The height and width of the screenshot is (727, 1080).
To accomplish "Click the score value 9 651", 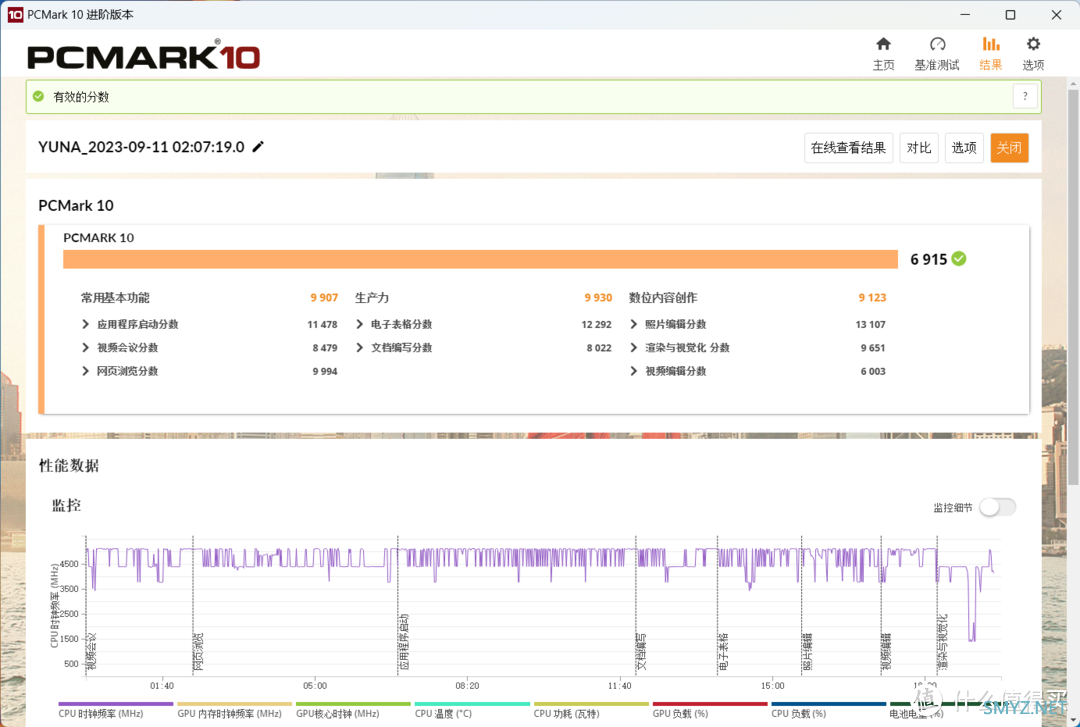I will [x=873, y=348].
